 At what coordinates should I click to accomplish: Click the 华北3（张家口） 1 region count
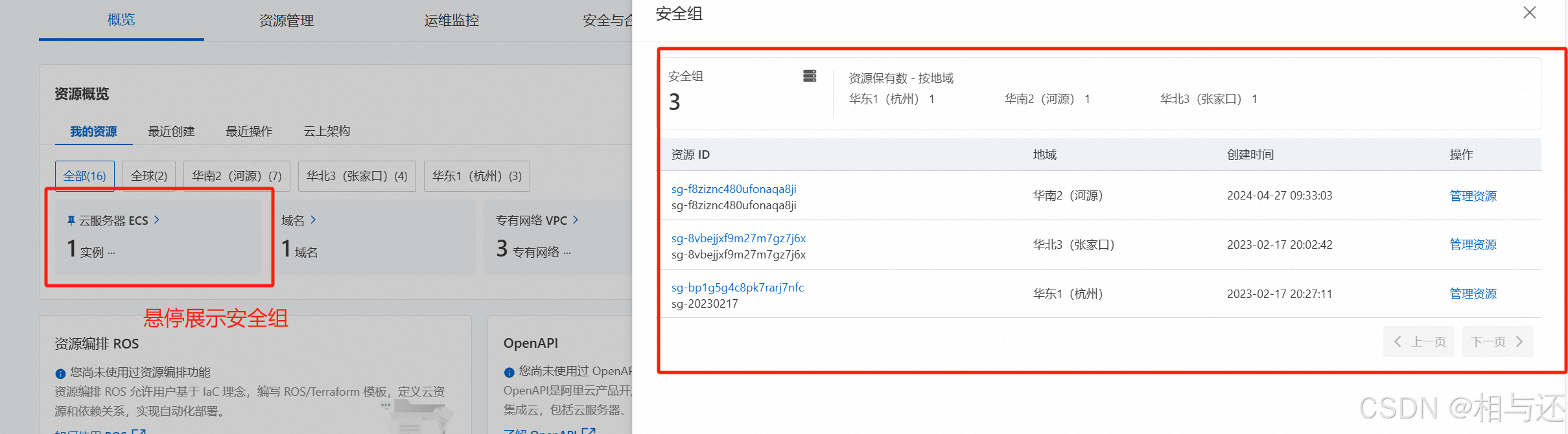pyautogui.click(x=1209, y=99)
